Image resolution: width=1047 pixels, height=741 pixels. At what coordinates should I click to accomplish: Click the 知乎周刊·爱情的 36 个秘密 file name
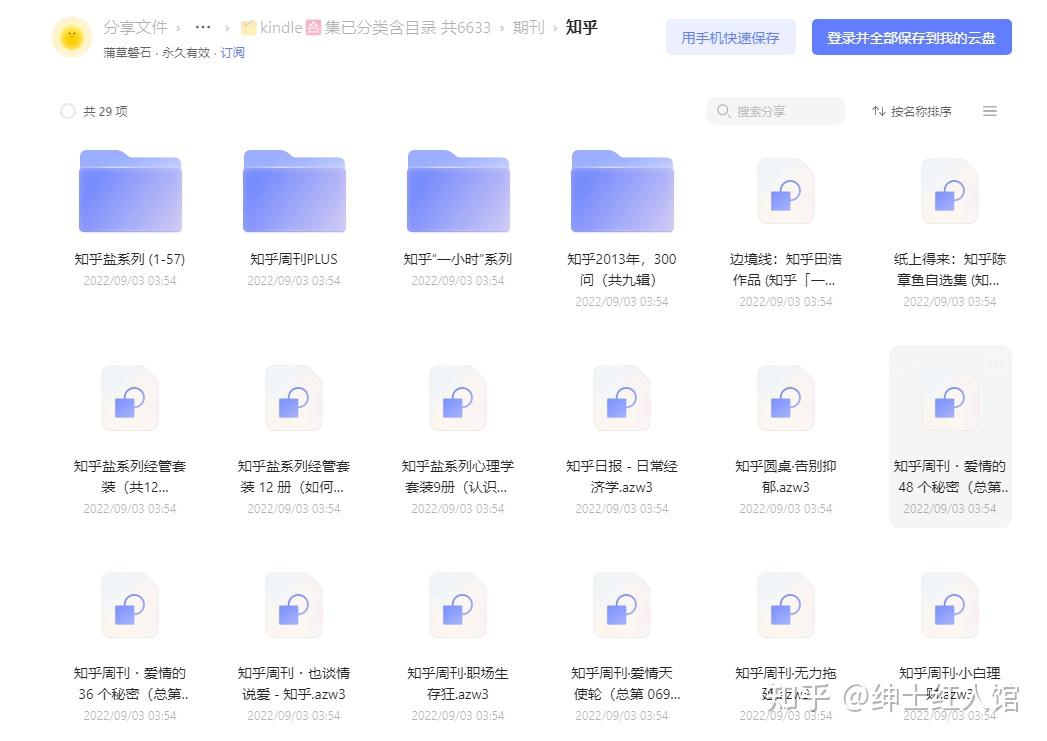(x=130, y=684)
